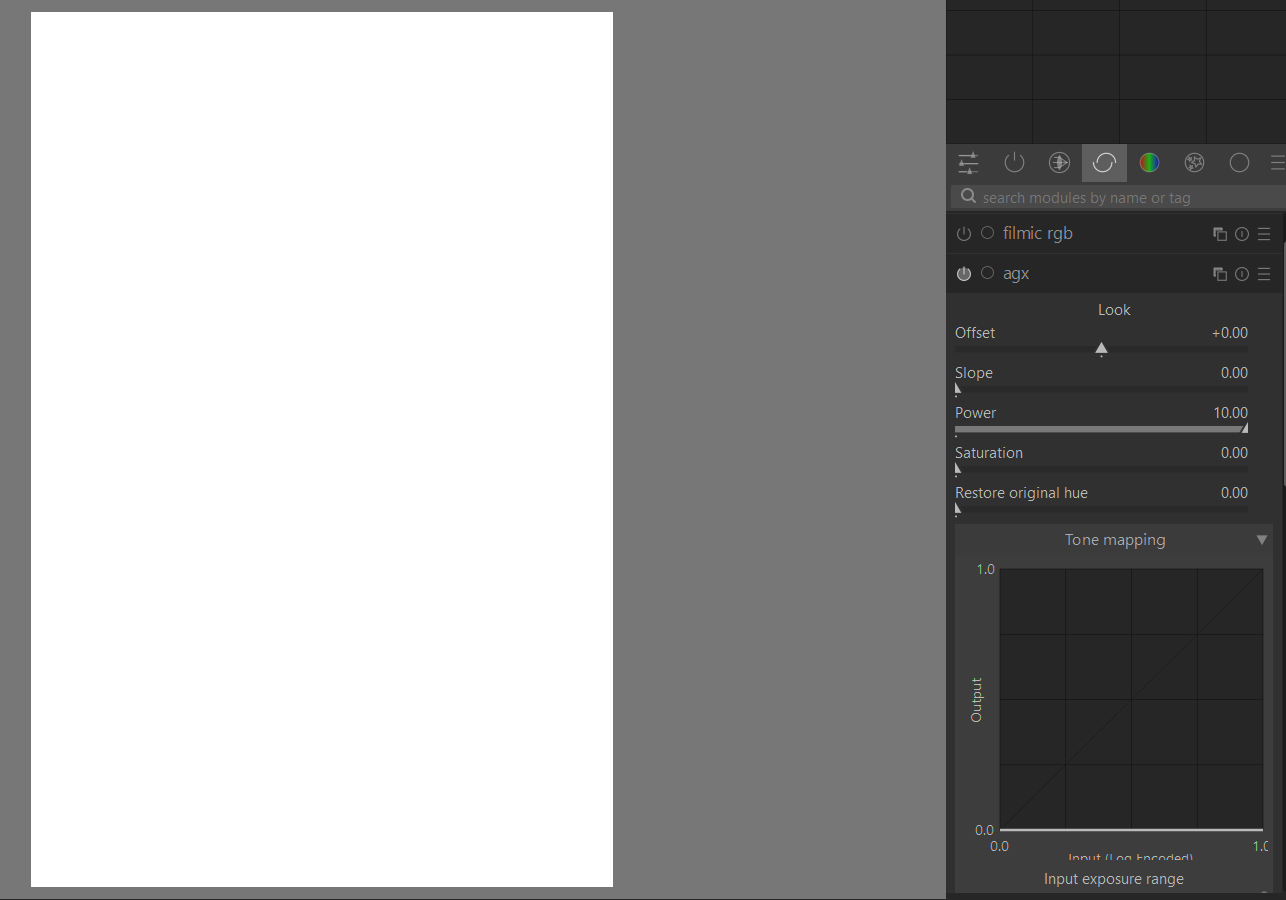Click the white image preview canvas
1286x900 pixels.
coord(322,449)
